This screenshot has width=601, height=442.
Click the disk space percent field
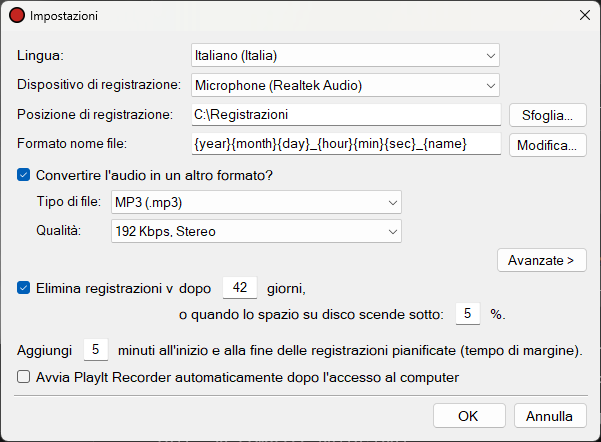468,314
